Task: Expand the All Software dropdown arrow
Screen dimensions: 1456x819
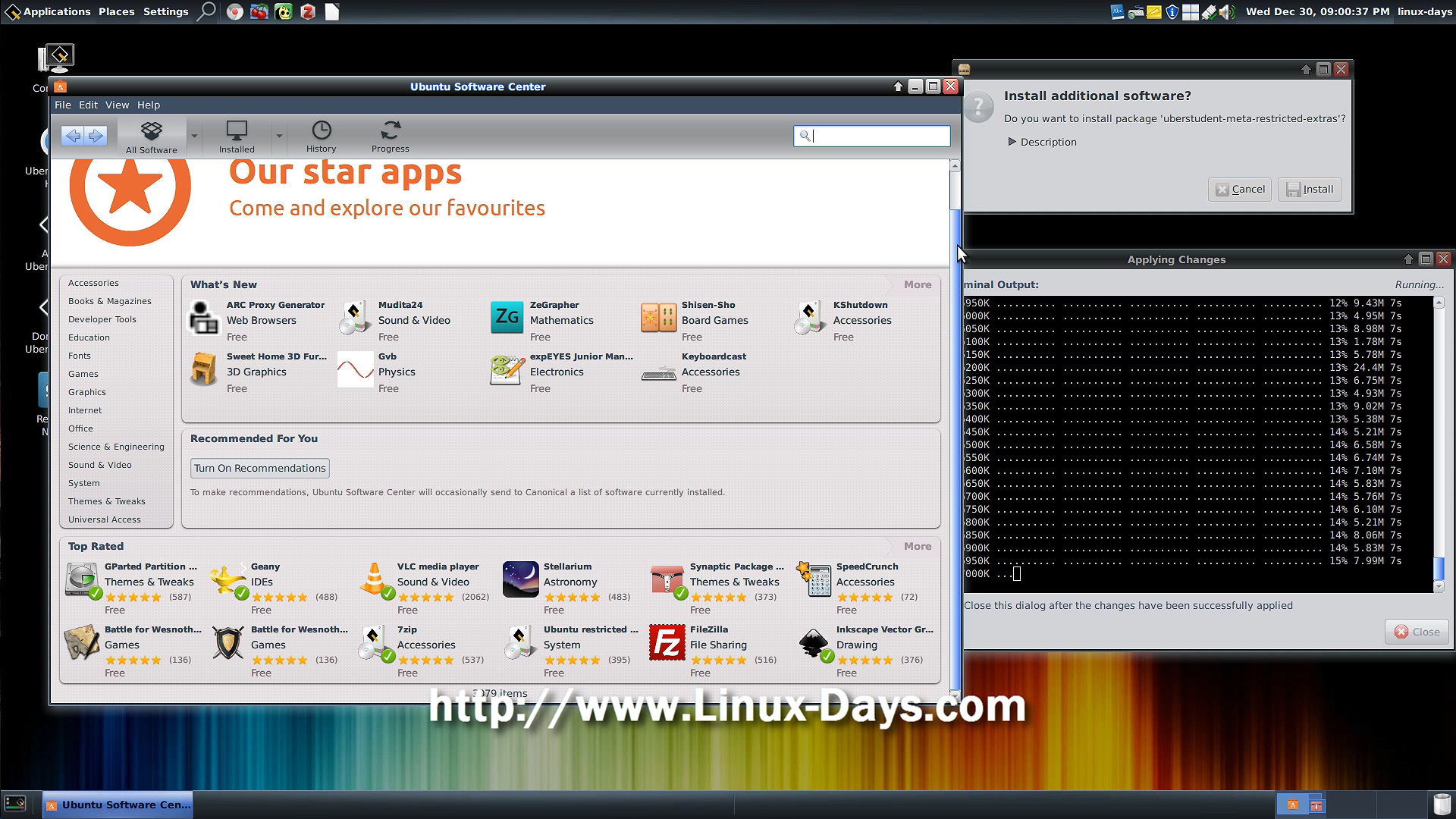Action: coord(194,136)
